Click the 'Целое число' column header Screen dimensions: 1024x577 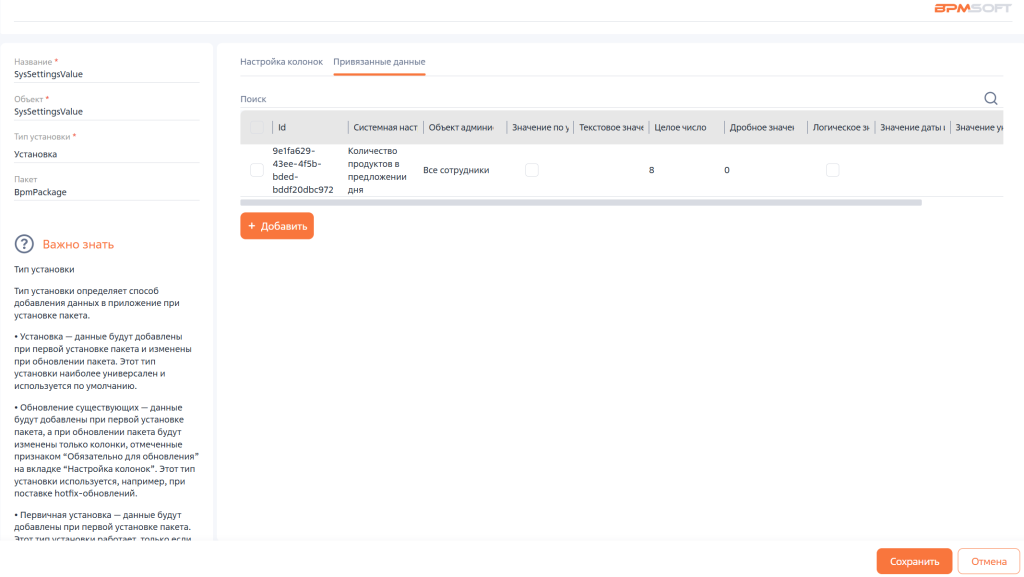pyautogui.click(x=680, y=128)
